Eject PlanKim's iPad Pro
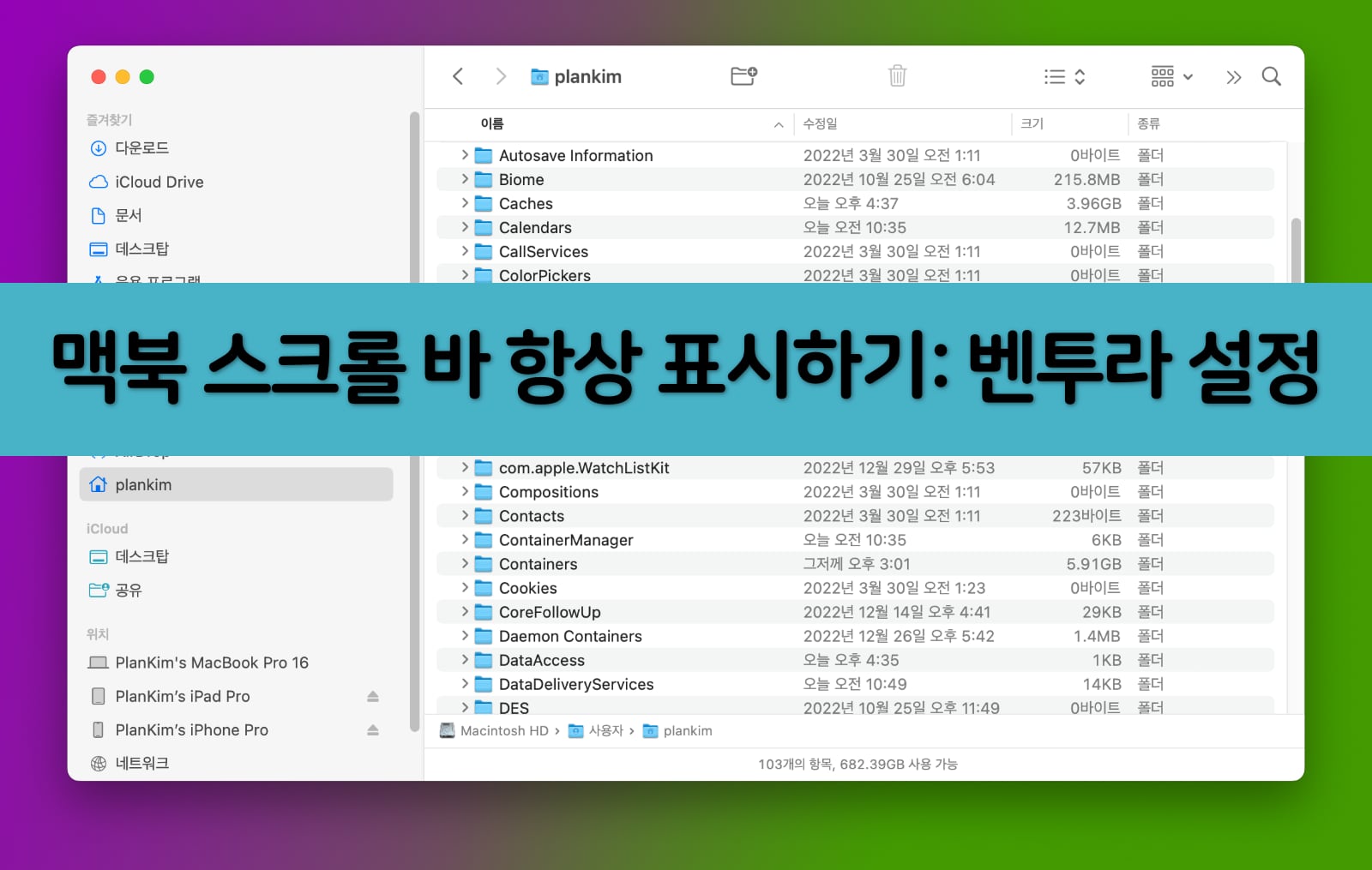 (373, 696)
